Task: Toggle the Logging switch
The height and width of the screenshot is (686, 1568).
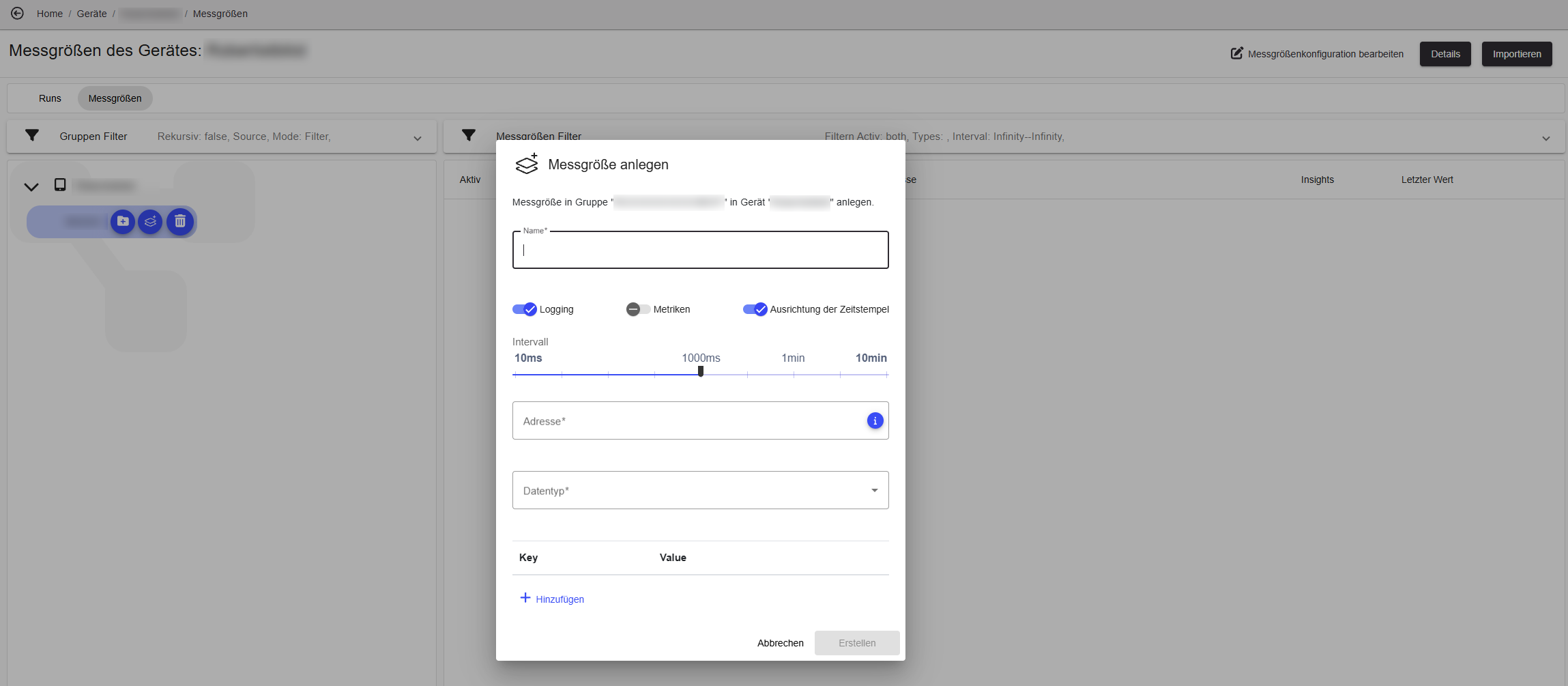Action: click(525, 309)
